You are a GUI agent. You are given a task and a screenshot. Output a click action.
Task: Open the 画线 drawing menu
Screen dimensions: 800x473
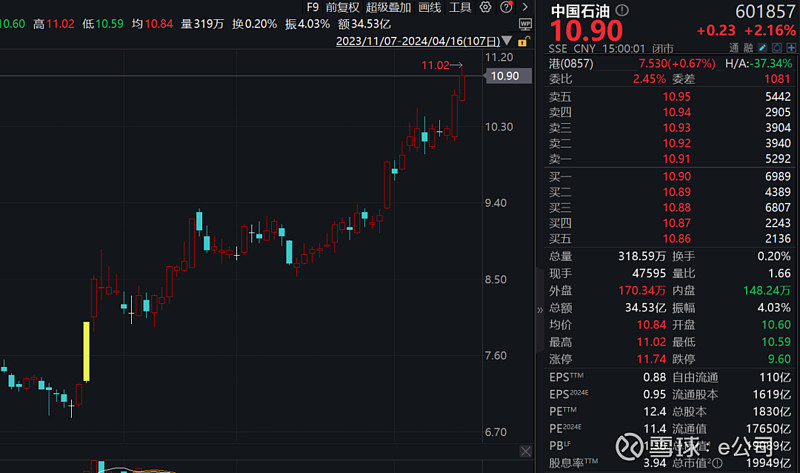(429, 7)
